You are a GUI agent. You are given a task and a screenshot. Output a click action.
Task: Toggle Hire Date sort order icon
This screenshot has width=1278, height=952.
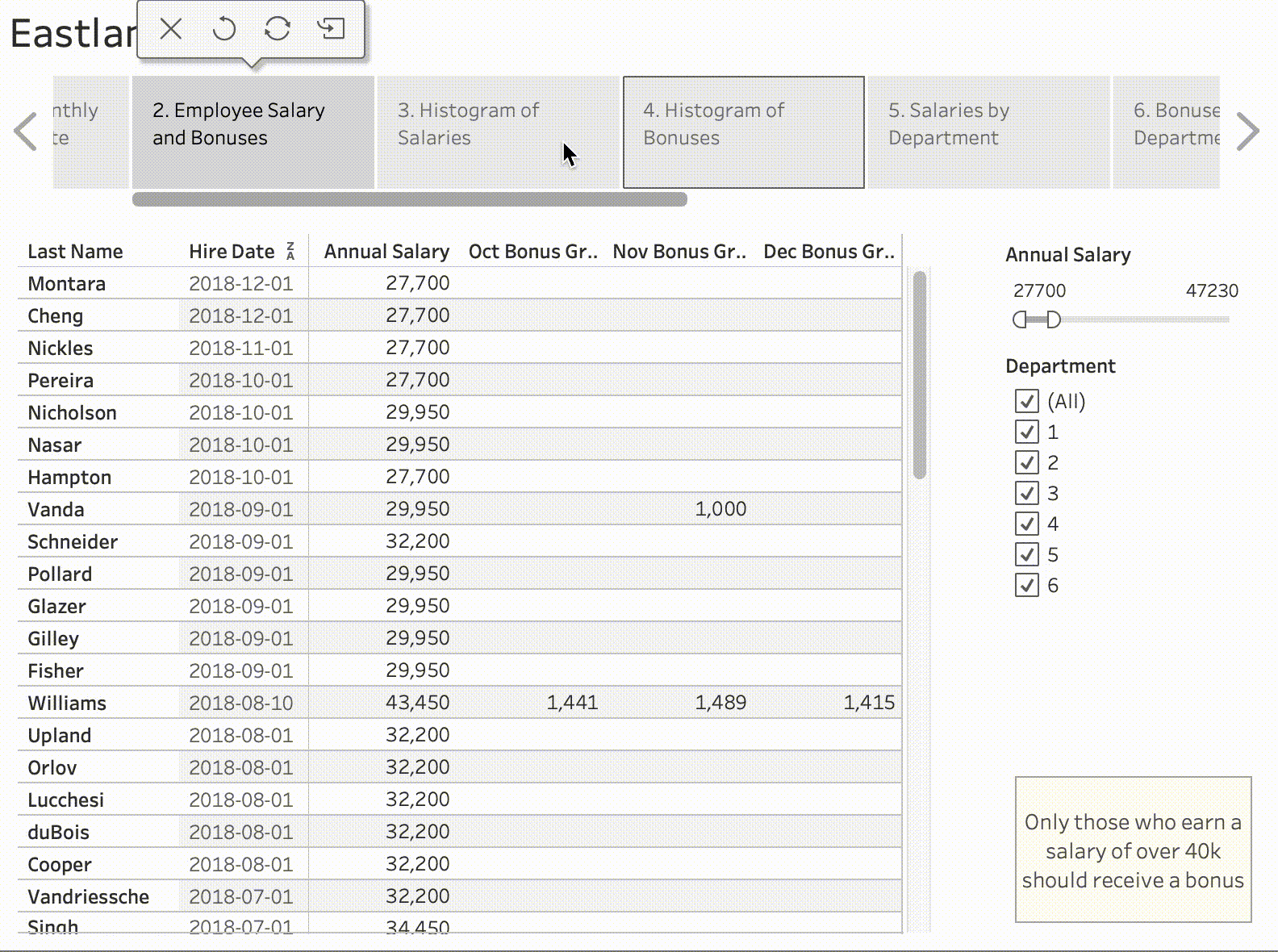(x=290, y=251)
